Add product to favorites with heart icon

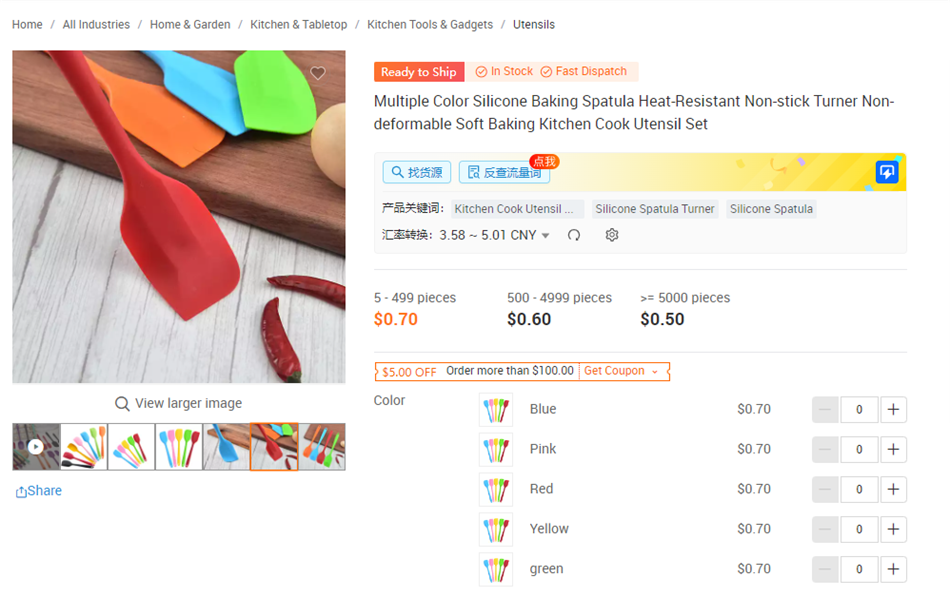click(x=318, y=73)
